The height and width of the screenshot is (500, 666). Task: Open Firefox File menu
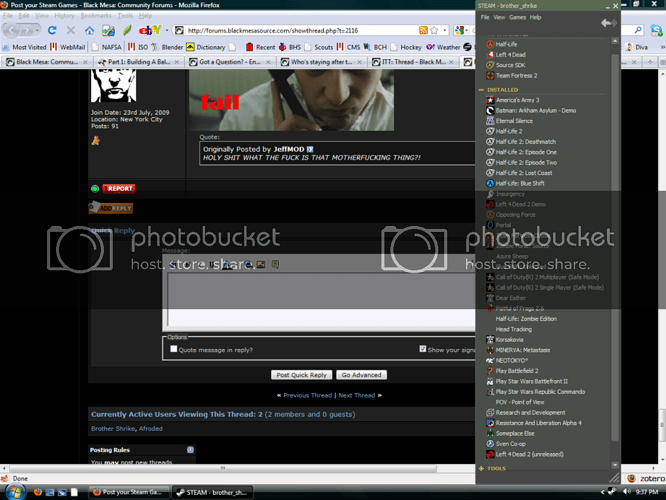click(x=8, y=16)
